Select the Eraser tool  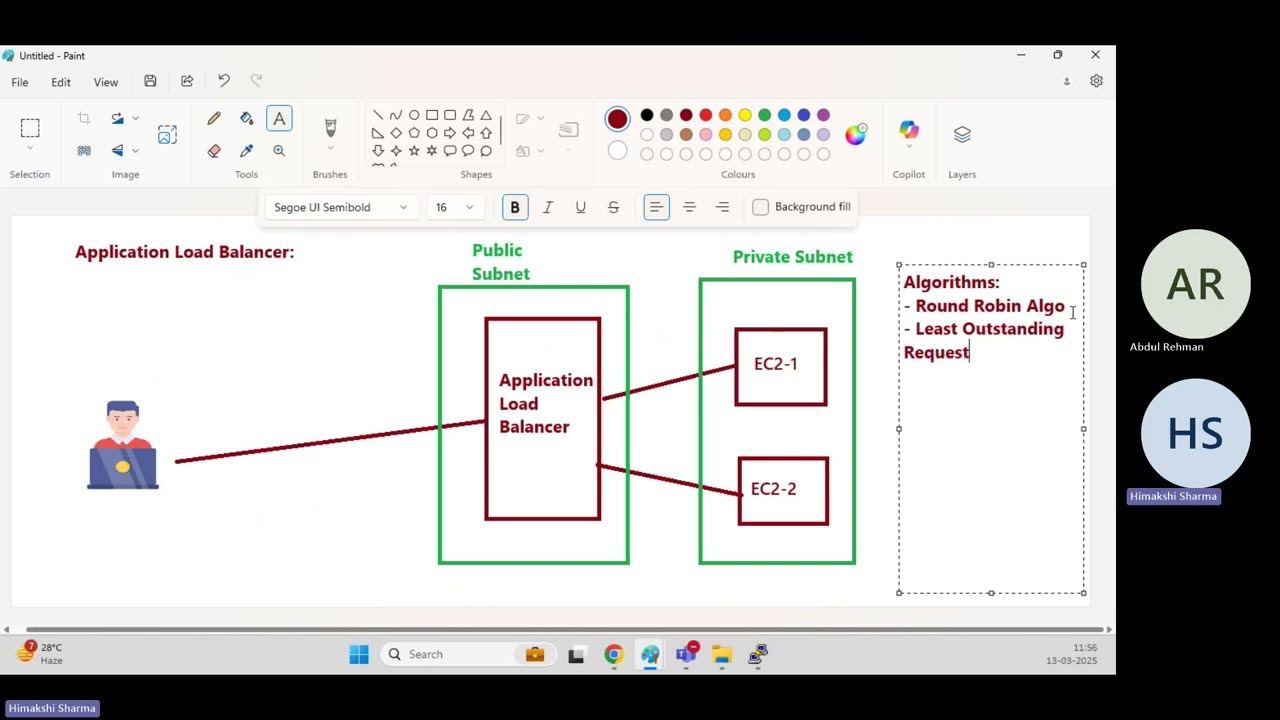pyautogui.click(x=214, y=151)
